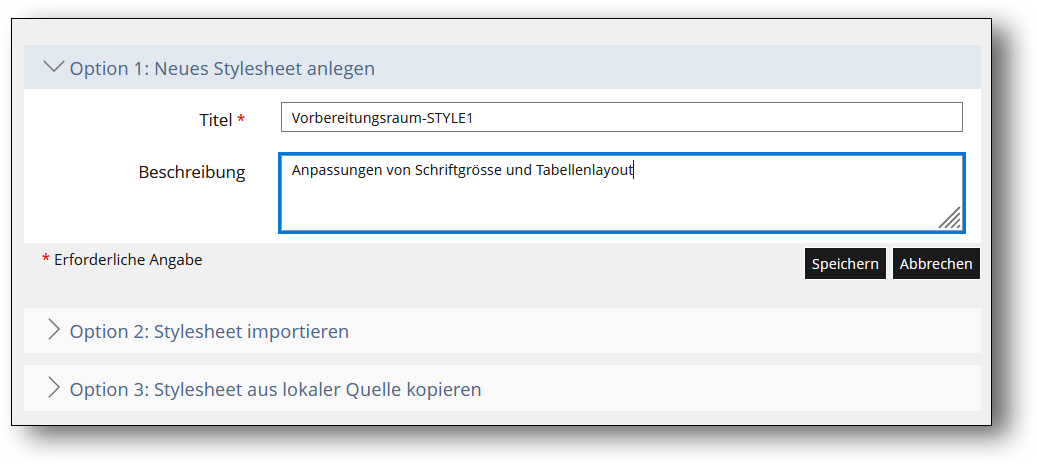Image resolution: width=1037 pixels, height=464 pixels.
Task: Click the 'Option 1: Neues Stylesheet anlegen' heading
Action: click(222, 68)
